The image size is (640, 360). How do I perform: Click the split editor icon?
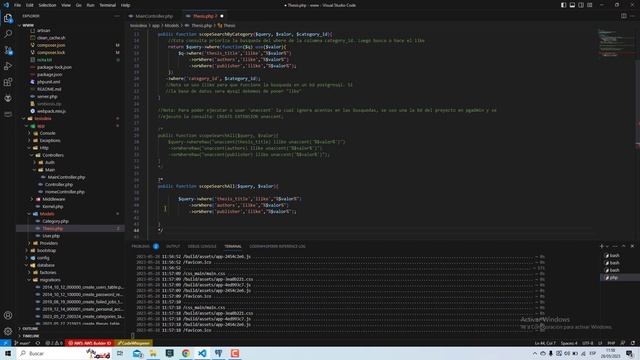pos(624,16)
